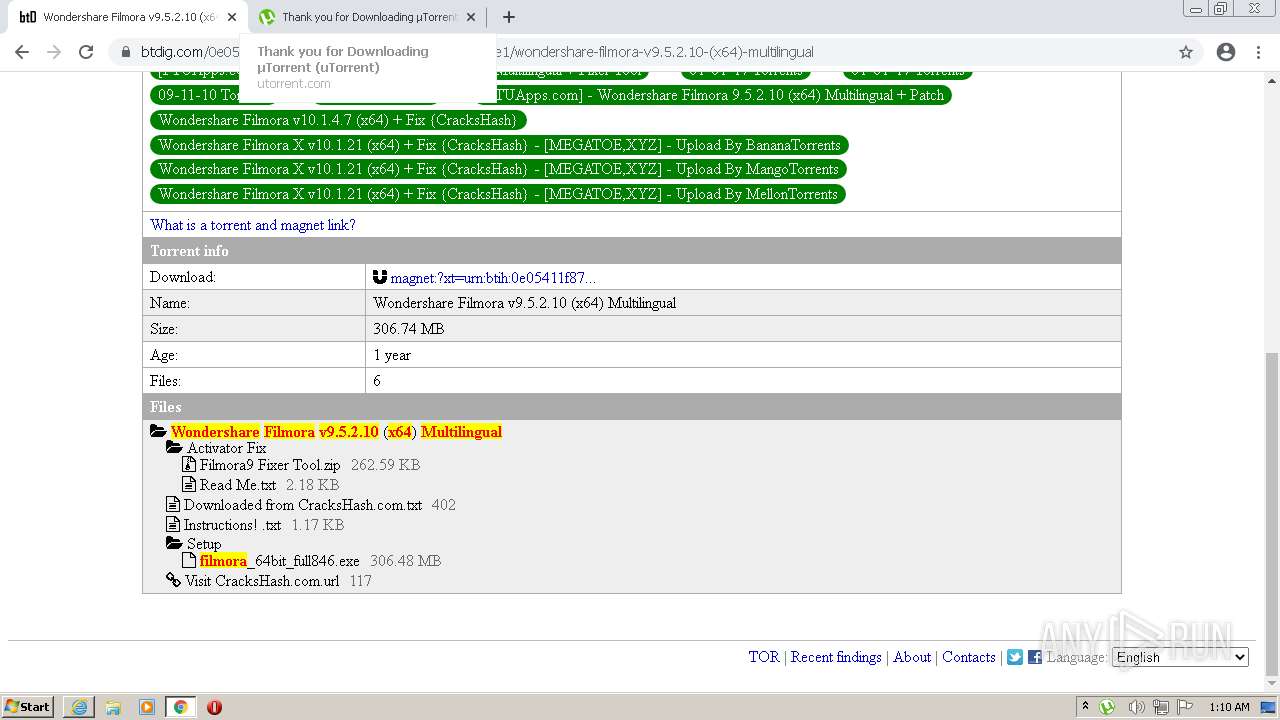Click the Visit CracksHash.com.url link icon
This screenshot has width=1280, height=720.
click(174, 580)
